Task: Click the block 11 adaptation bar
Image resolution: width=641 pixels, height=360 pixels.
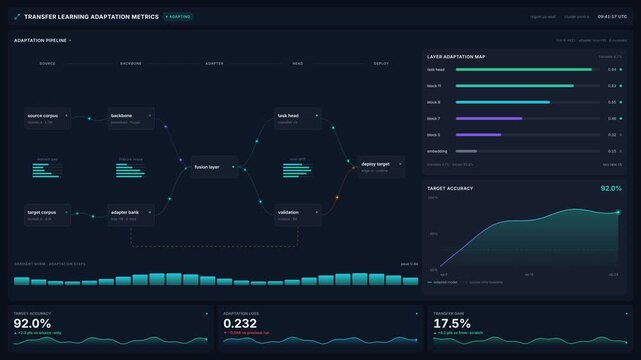Action: (515, 86)
